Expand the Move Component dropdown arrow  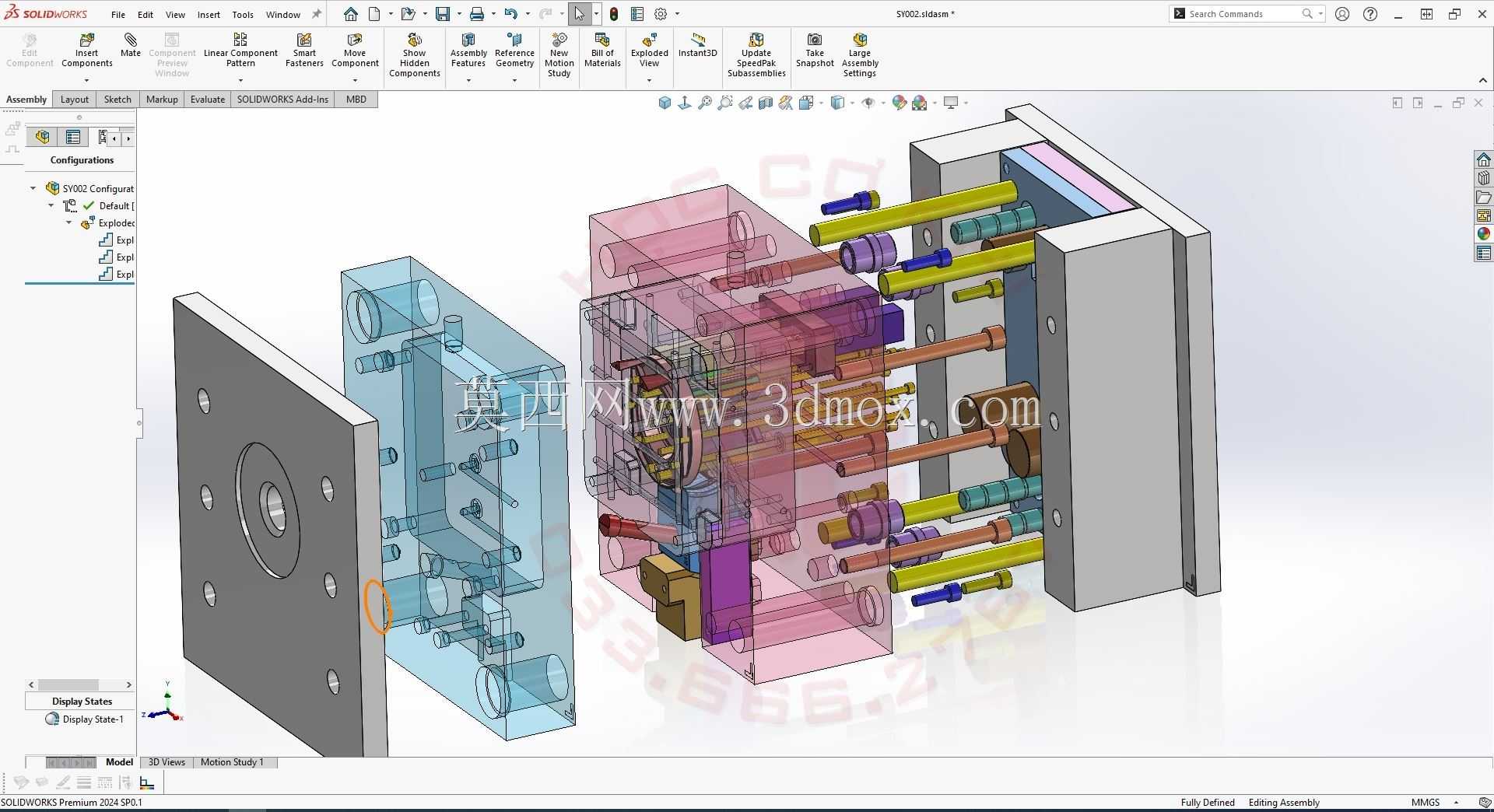coord(355,80)
